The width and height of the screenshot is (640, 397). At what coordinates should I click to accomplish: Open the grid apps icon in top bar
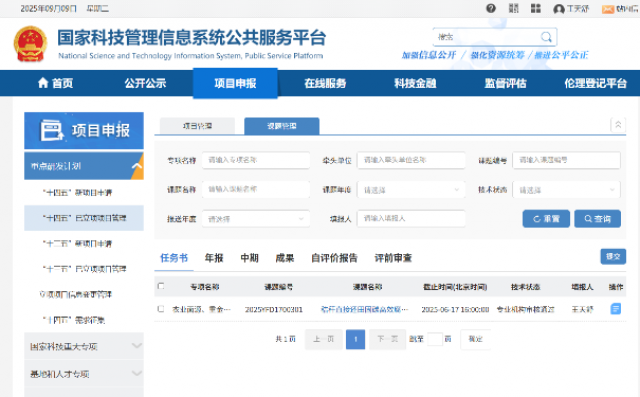[536, 8]
